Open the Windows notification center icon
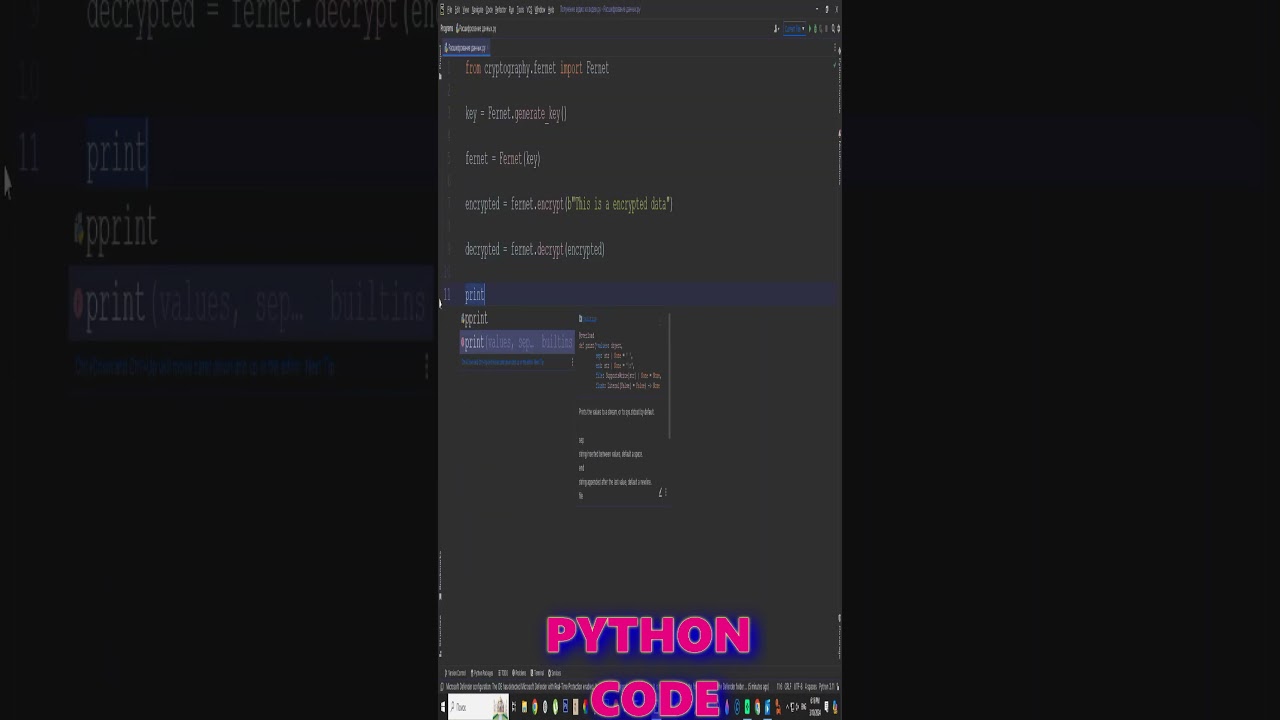The image size is (1280, 720). pyautogui.click(x=826, y=707)
